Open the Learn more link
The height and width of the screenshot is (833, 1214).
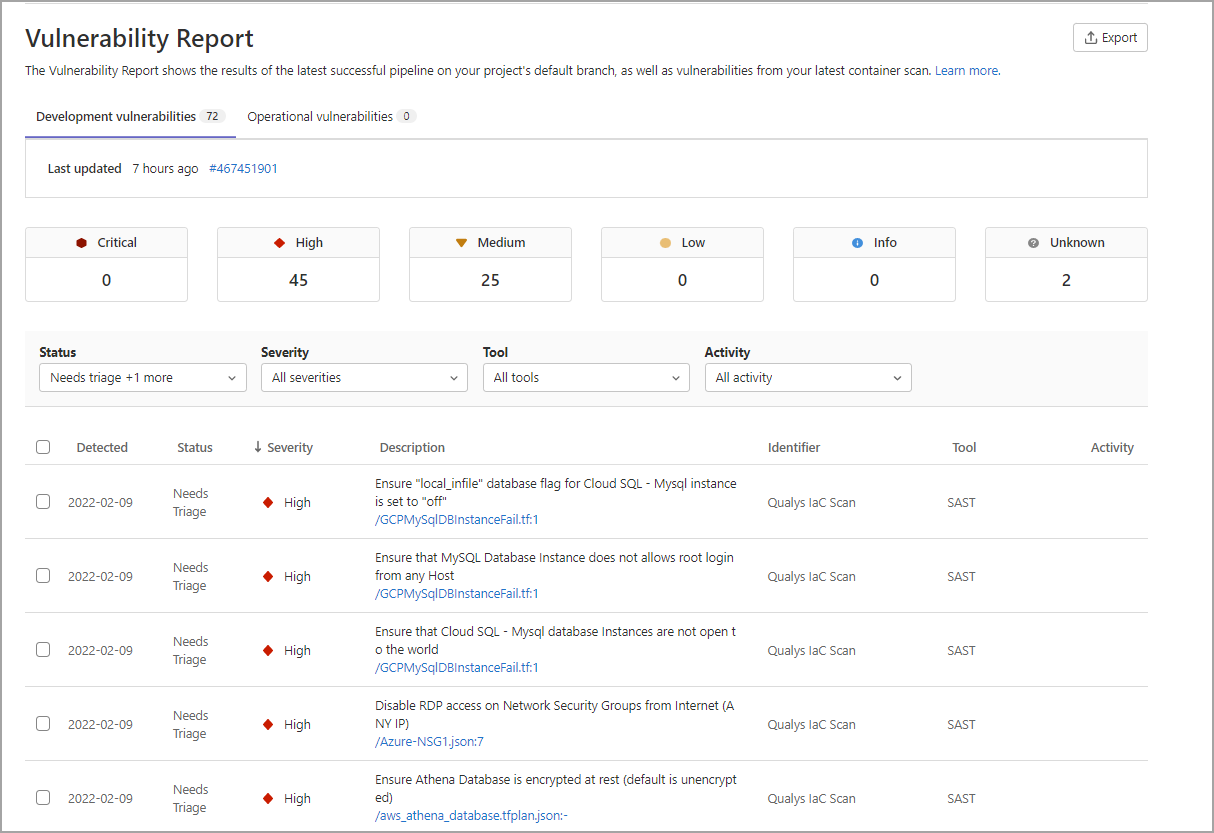coord(965,70)
